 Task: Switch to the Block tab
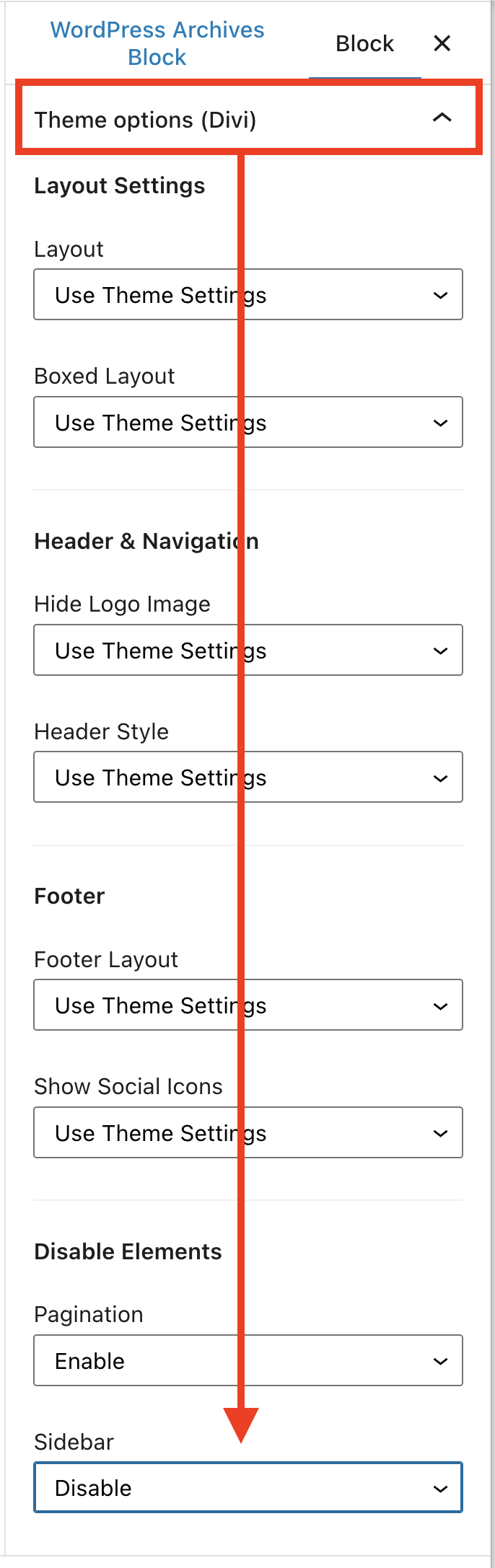(x=364, y=44)
